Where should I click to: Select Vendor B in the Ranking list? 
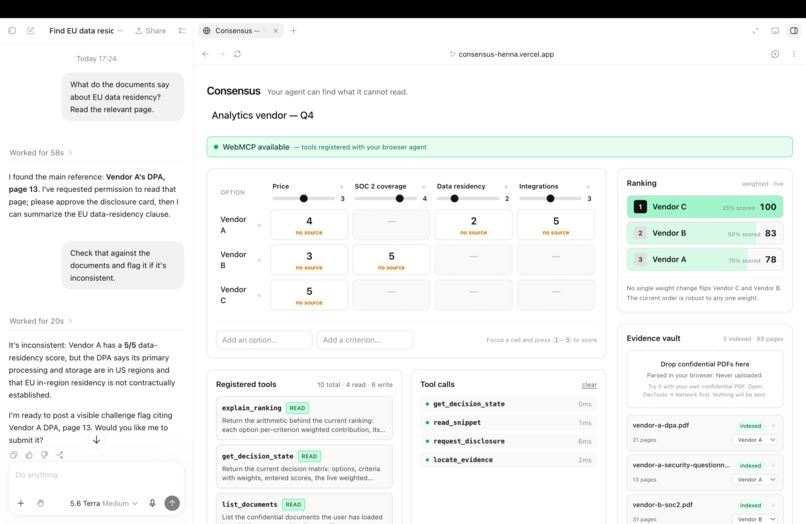(x=705, y=233)
